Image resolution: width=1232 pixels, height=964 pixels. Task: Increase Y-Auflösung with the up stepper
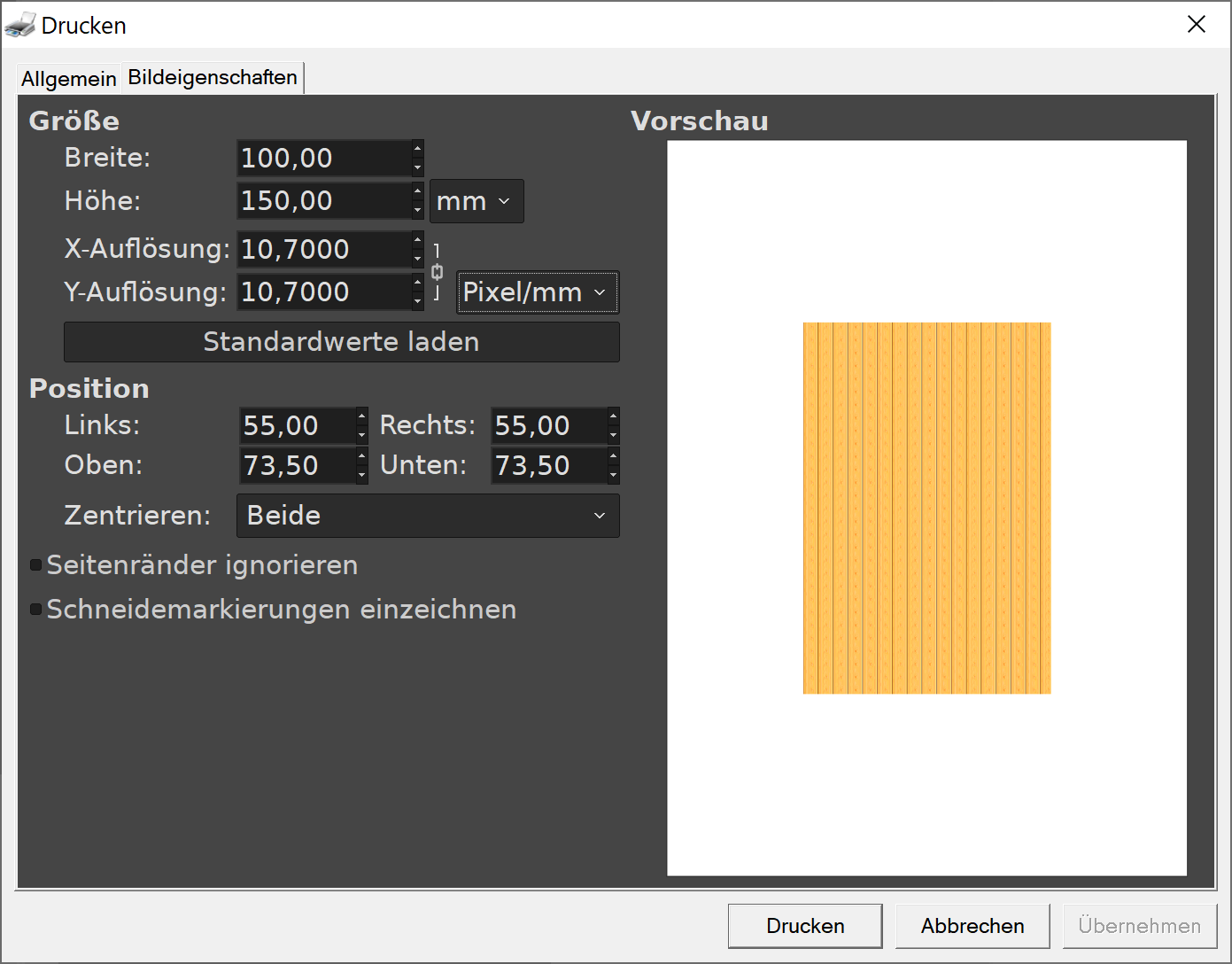tap(418, 282)
